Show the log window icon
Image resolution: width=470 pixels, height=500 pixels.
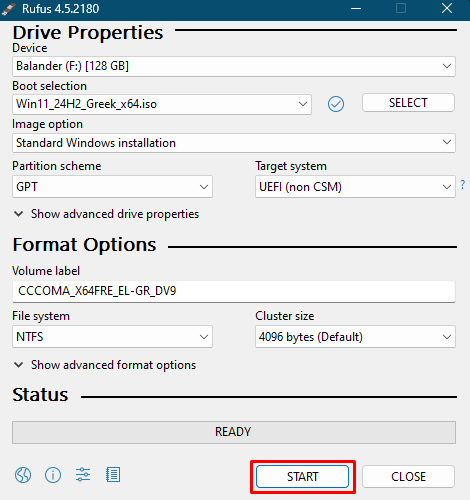pos(113,475)
